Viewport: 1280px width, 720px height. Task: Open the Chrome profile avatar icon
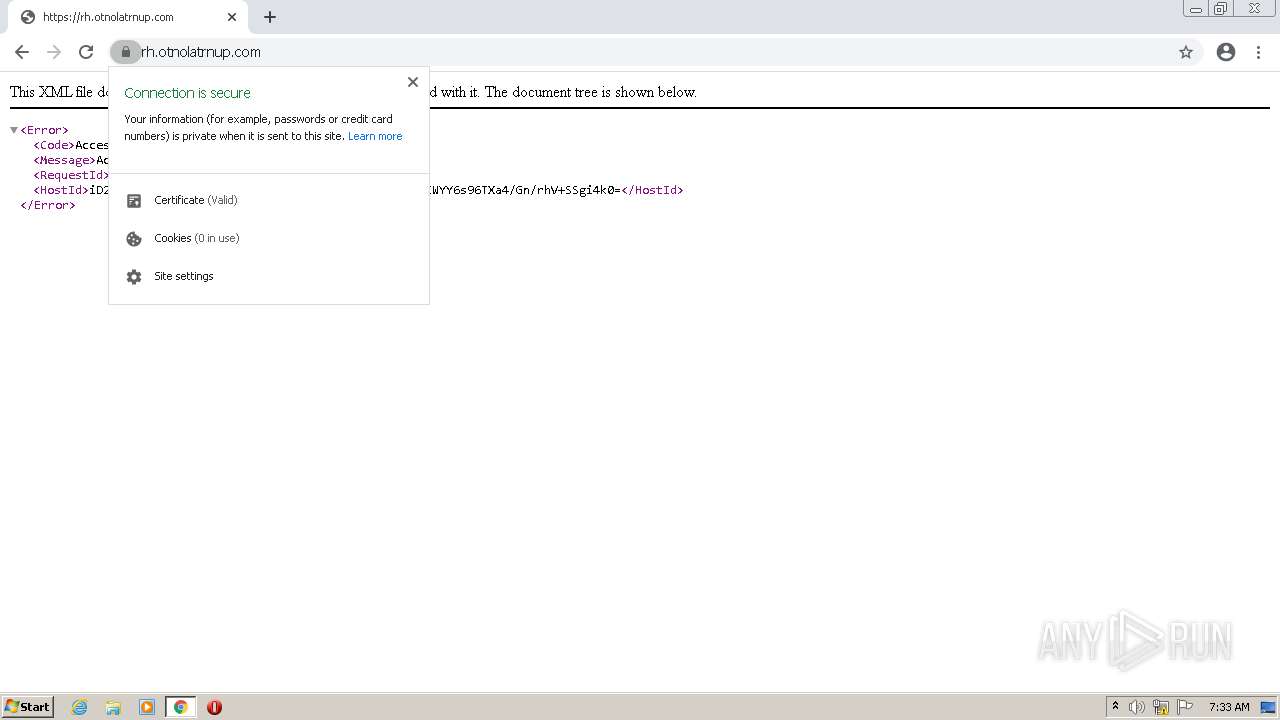(x=1226, y=52)
